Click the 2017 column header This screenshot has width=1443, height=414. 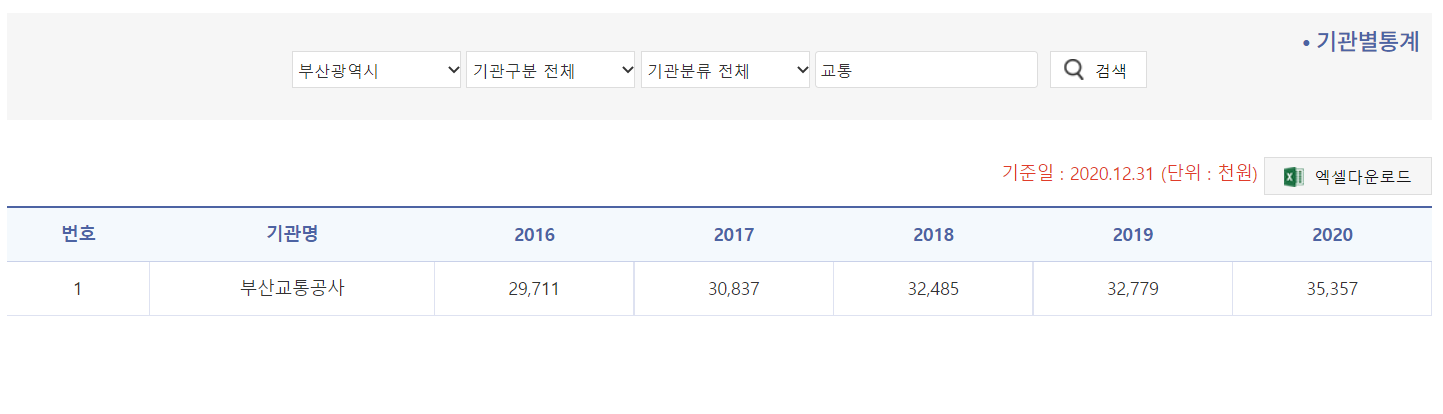734,235
